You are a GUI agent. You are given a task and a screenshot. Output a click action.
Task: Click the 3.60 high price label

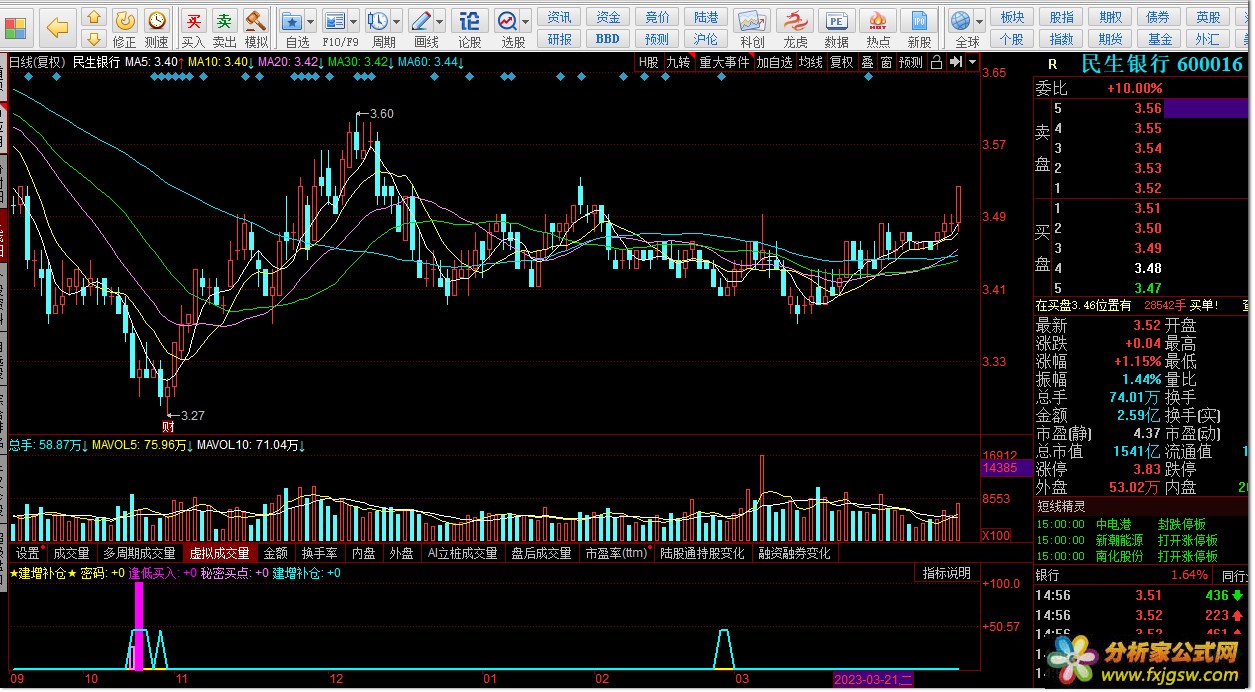point(382,113)
